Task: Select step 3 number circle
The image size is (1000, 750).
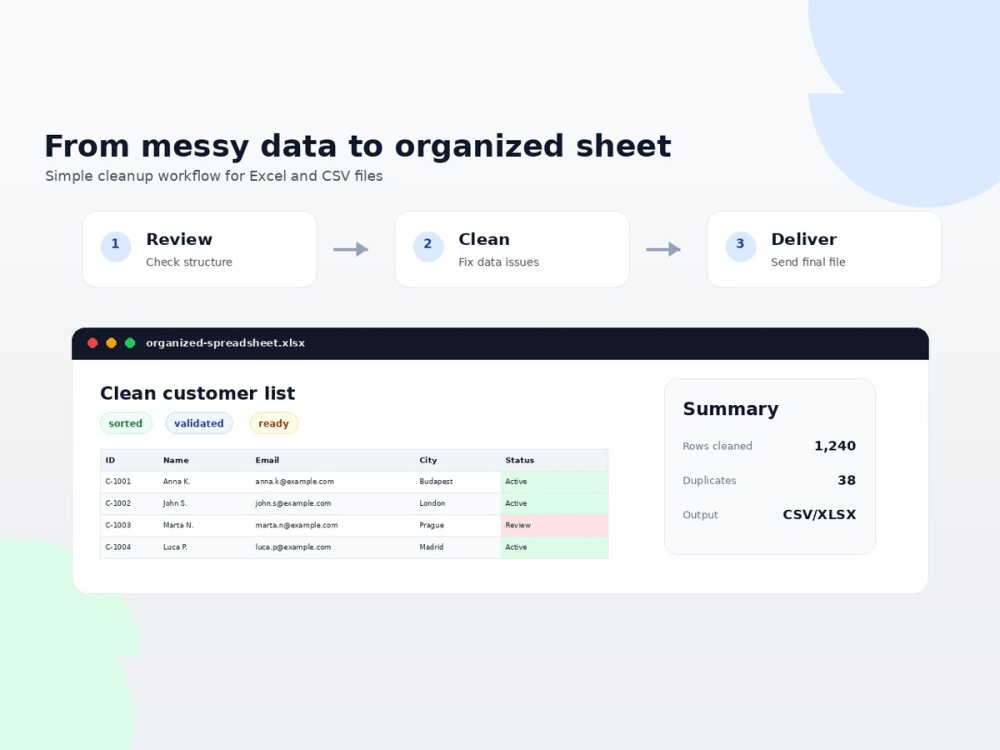Action: click(740, 247)
